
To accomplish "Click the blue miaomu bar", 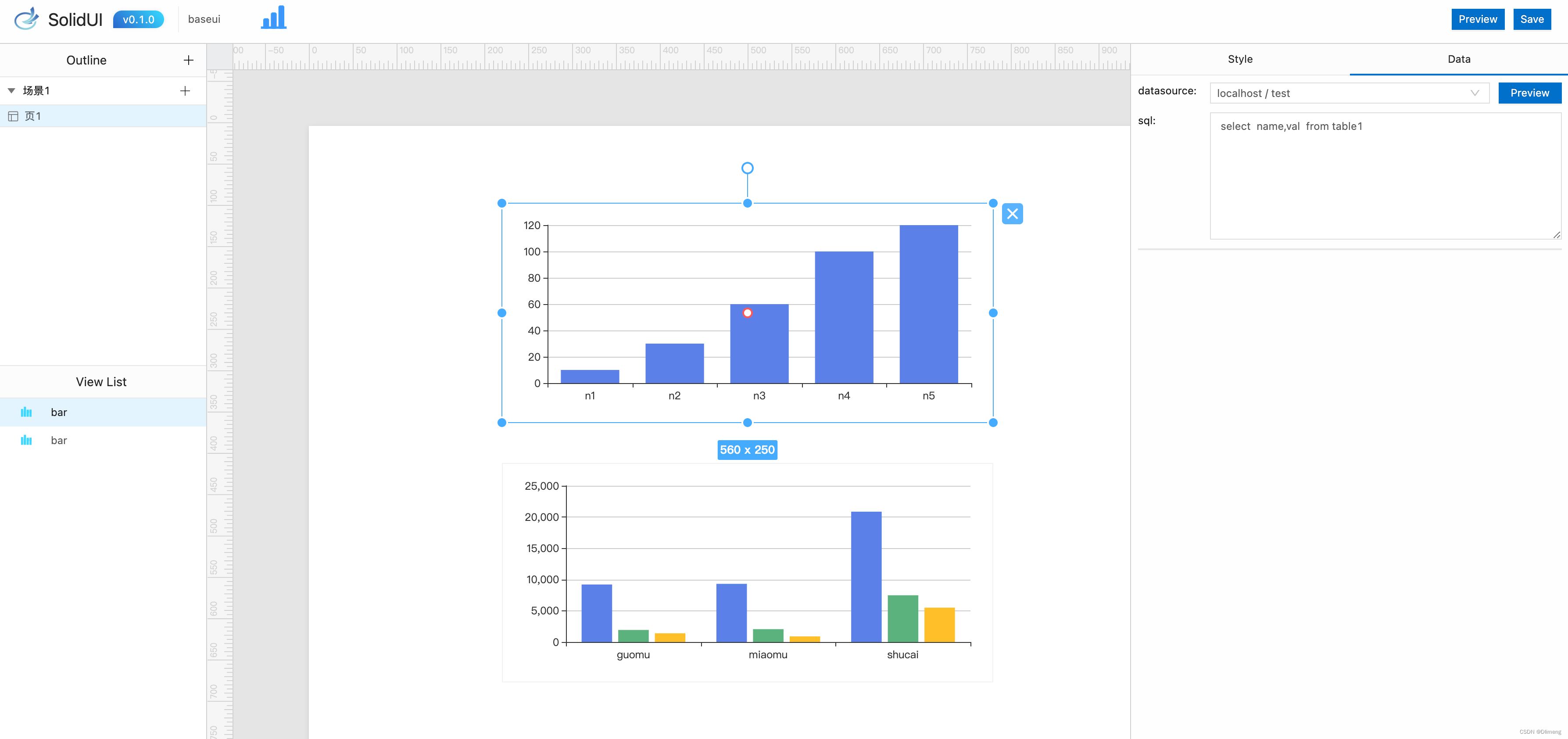I will click(732, 613).
